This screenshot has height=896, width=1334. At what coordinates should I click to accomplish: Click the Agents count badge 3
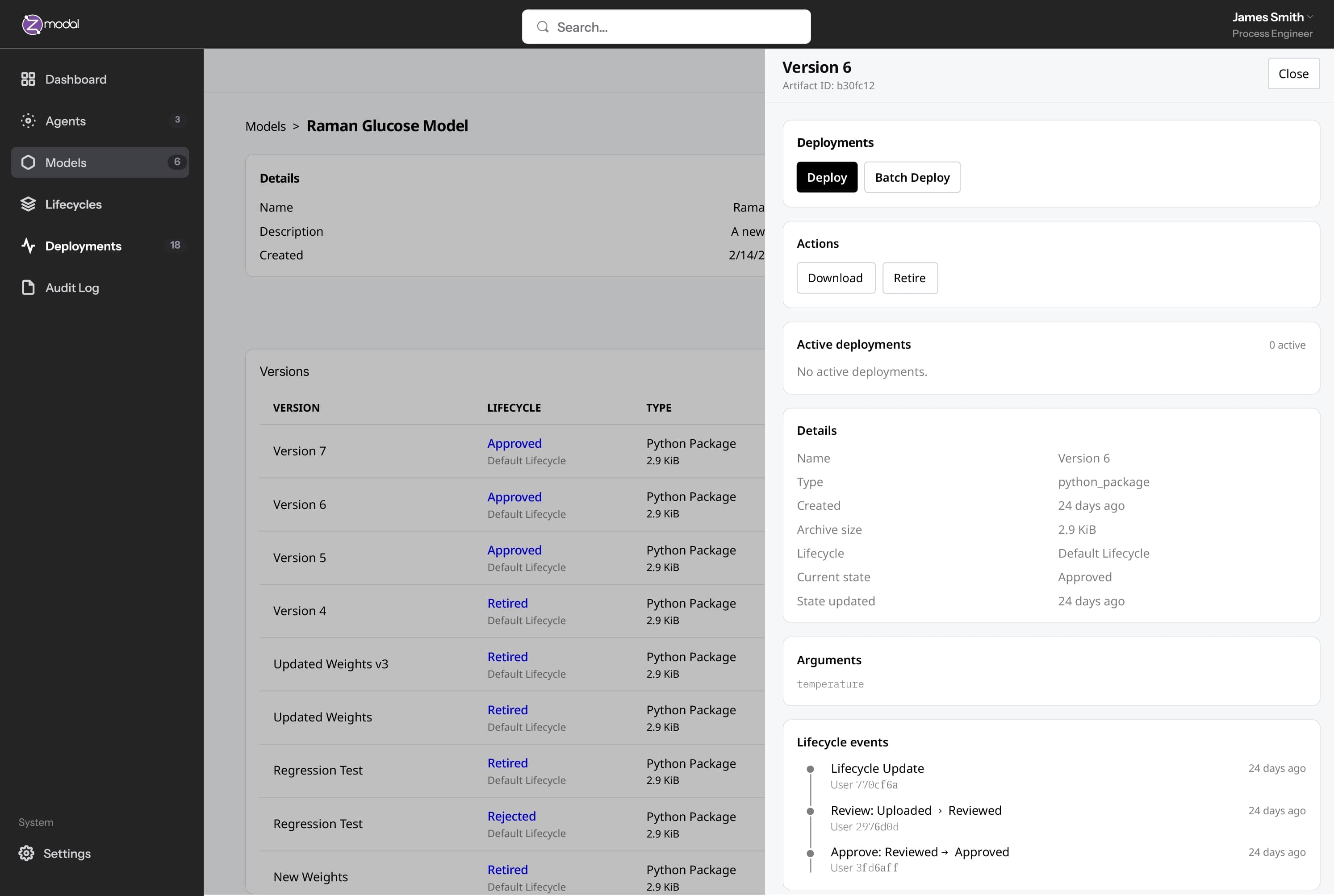click(177, 120)
